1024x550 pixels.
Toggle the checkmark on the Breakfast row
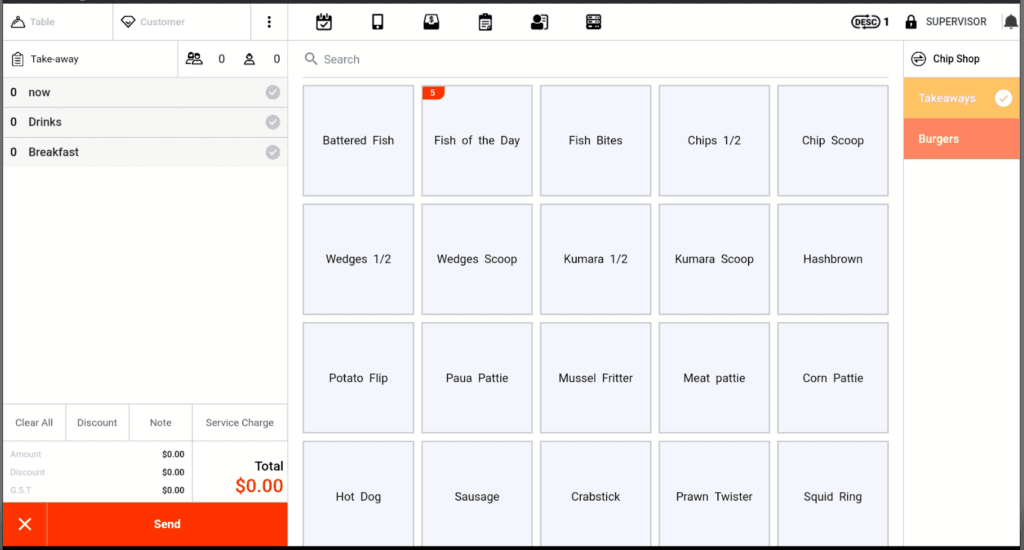click(272, 152)
